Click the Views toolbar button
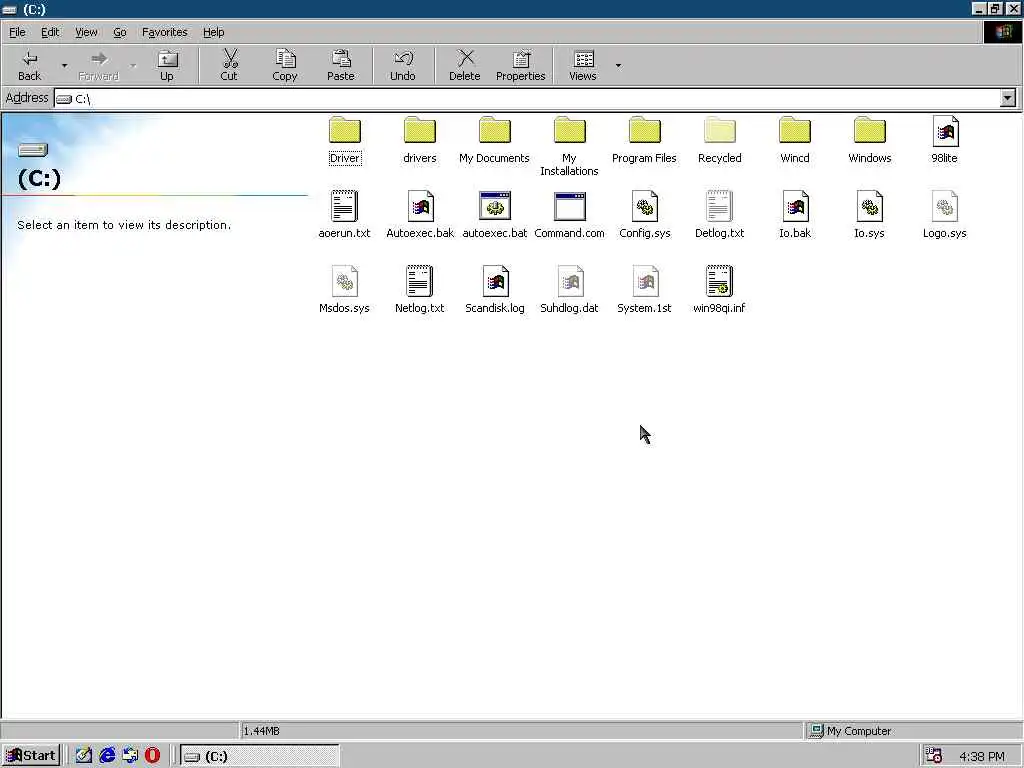The image size is (1024, 768). [583, 65]
